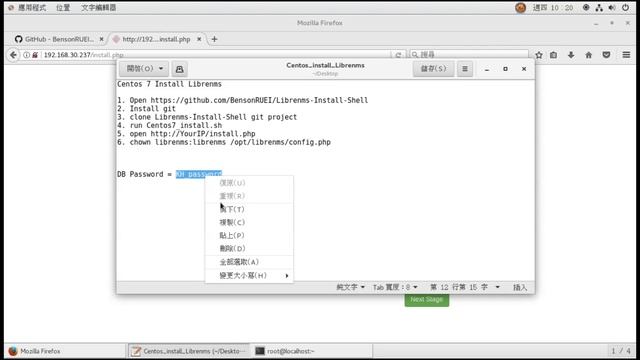
Task: Click the green Next Stage button
Action: 427,300
